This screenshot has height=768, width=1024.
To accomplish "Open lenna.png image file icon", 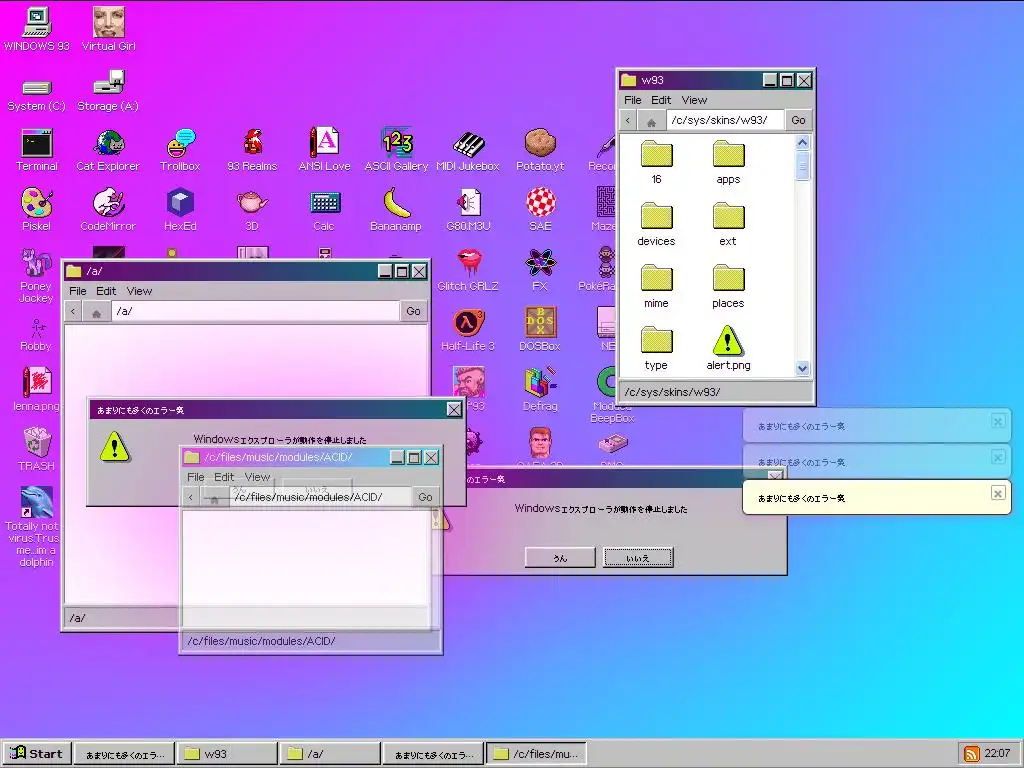I will pyautogui.click(x=37, y=389).
